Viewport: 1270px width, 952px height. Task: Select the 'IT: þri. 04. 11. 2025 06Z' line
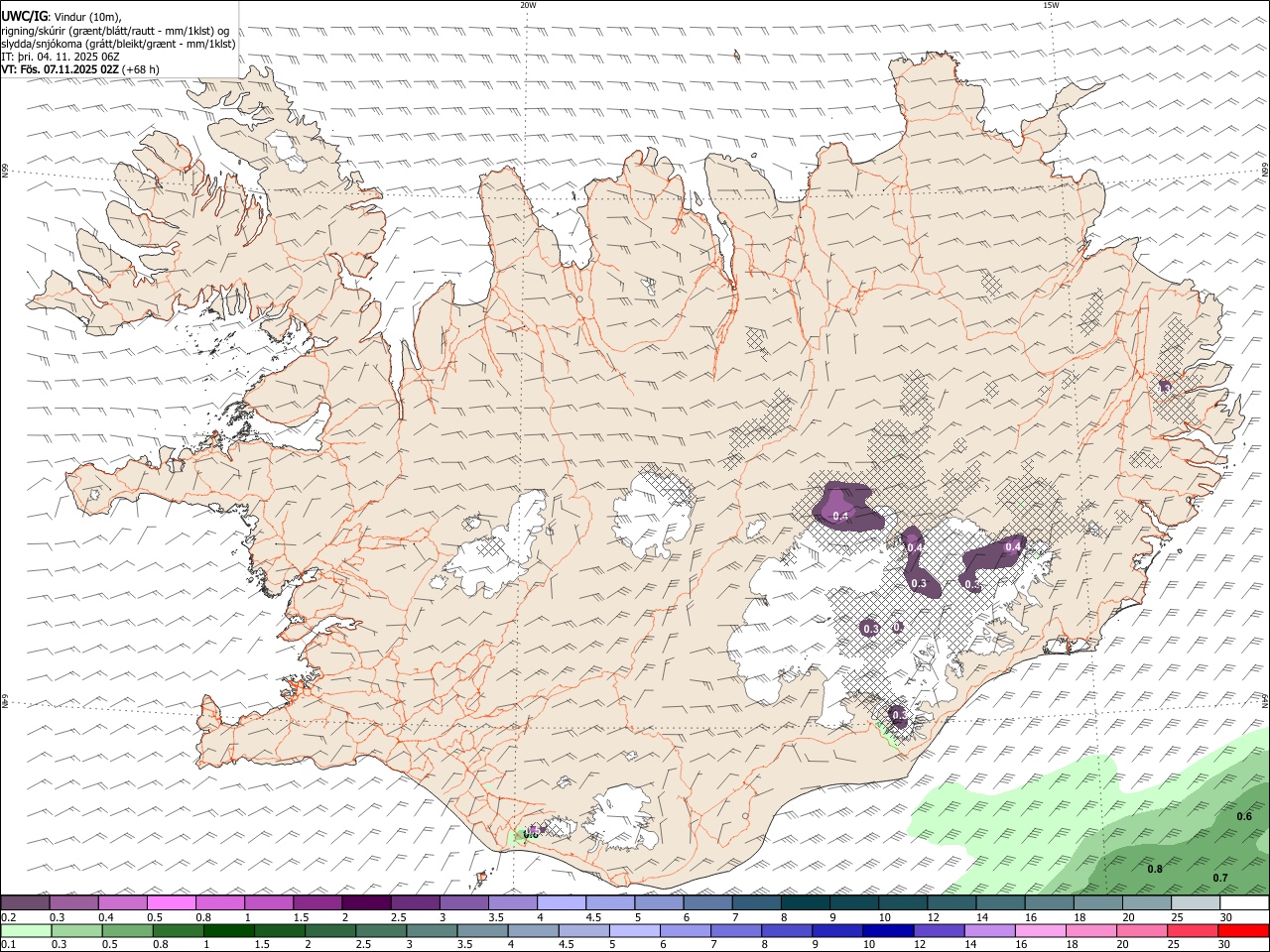[61, 57]
